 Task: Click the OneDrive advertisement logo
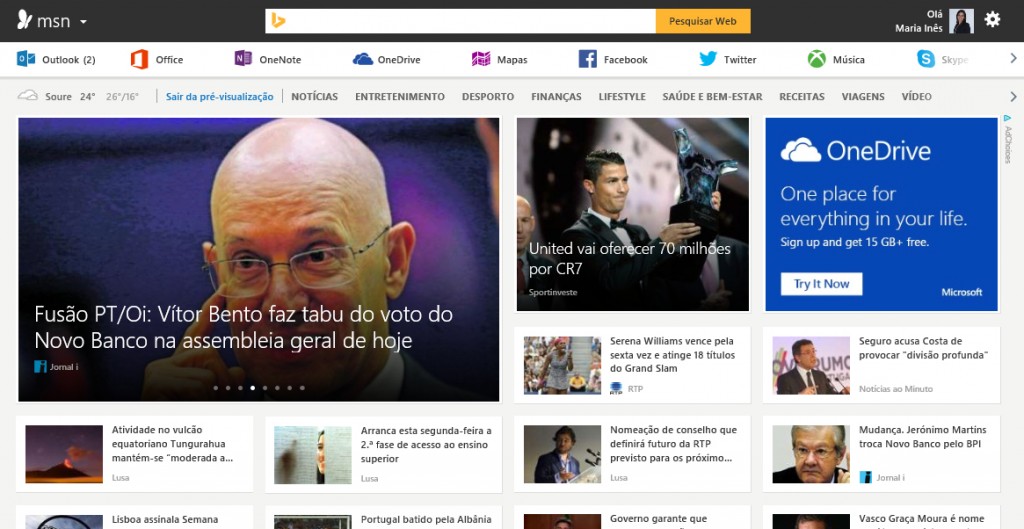(856, 150)
